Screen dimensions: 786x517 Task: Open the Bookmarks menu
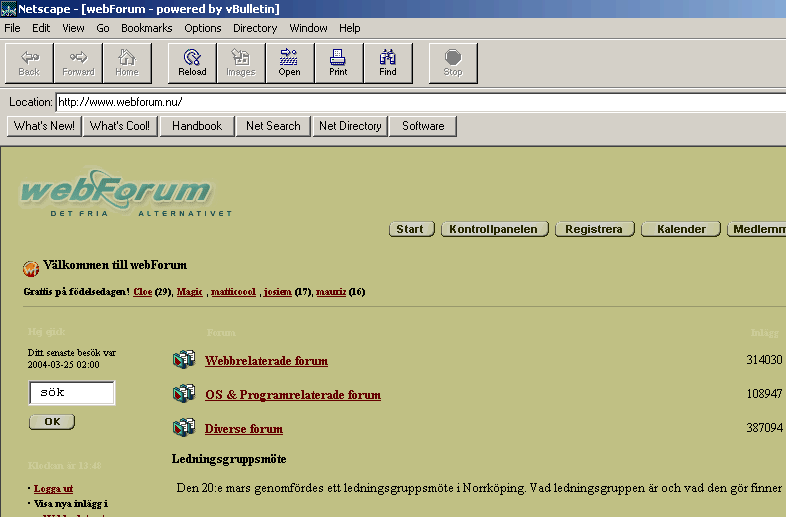click(x=146, y=28)
